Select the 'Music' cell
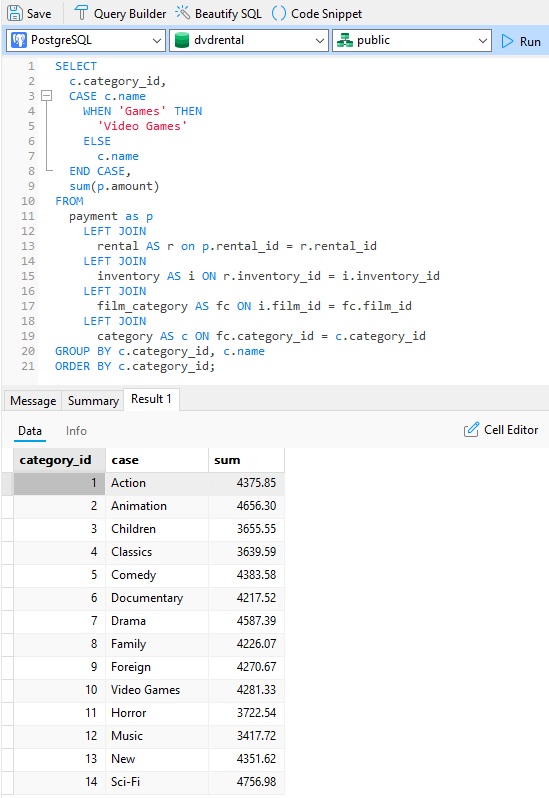Image resolution: width=549 pixels, height=798 pixels. tap(157, 736)
